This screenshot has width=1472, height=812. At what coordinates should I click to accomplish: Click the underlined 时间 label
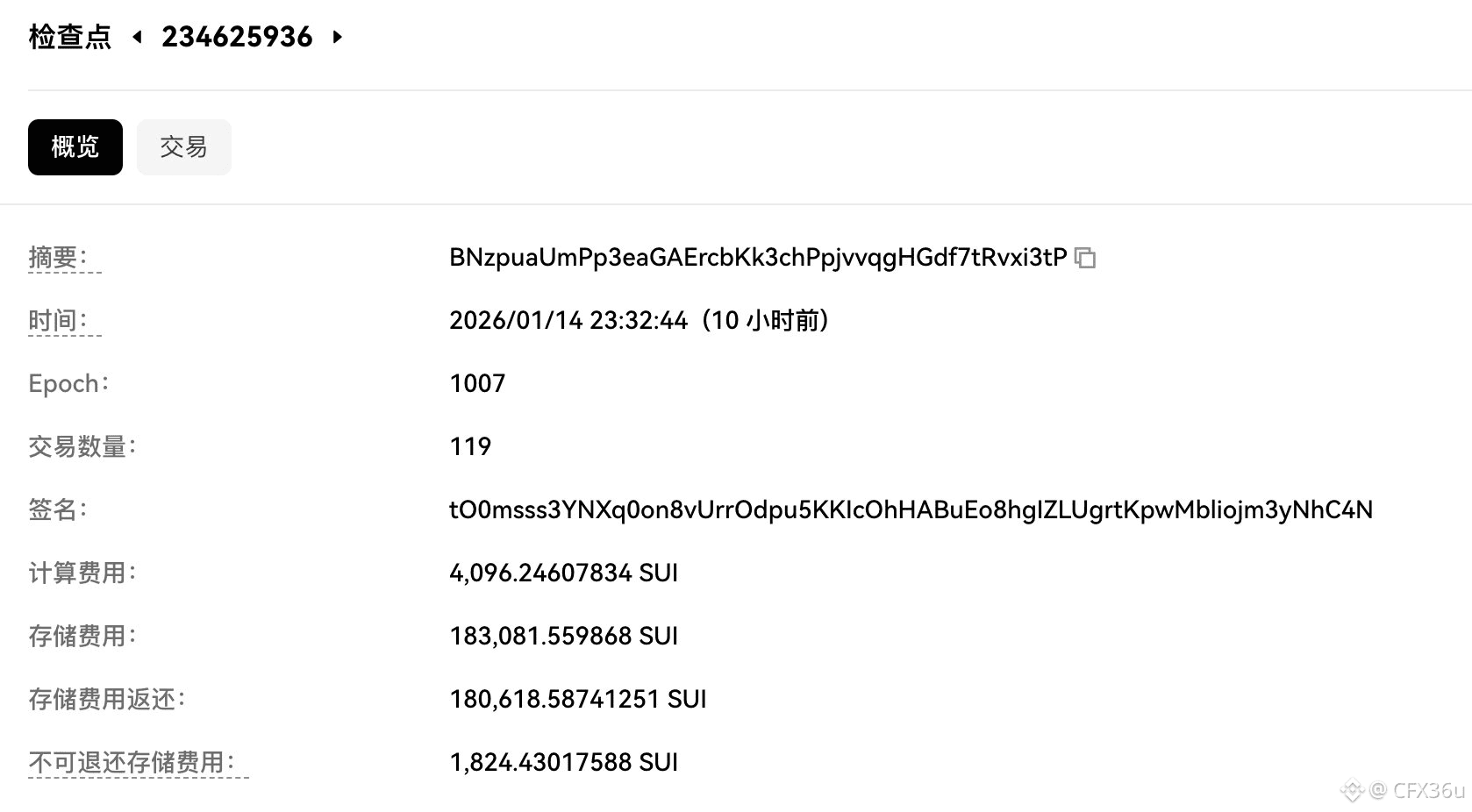(x=58, y=321)
